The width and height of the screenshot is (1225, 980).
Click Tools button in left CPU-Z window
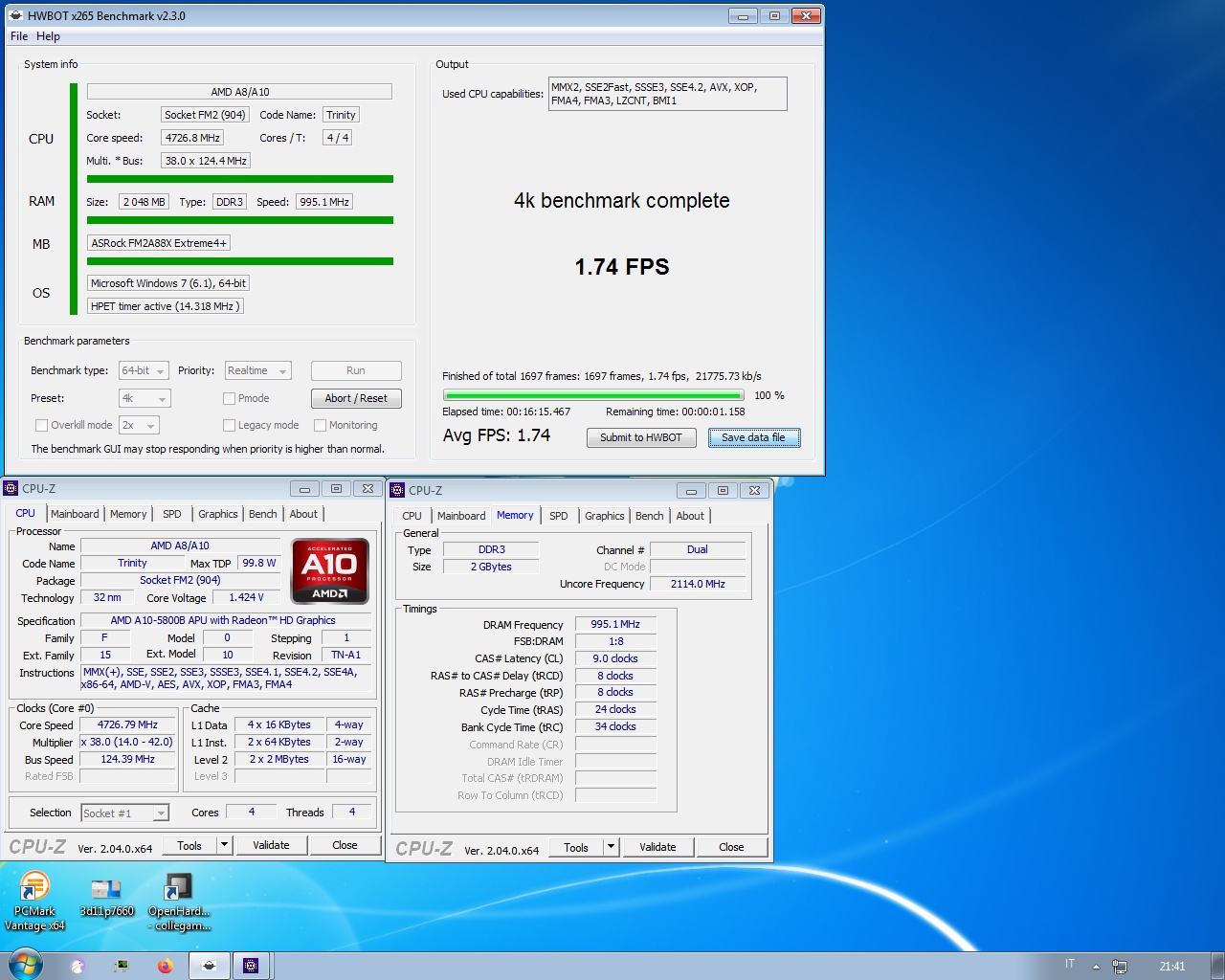(189, 845)
